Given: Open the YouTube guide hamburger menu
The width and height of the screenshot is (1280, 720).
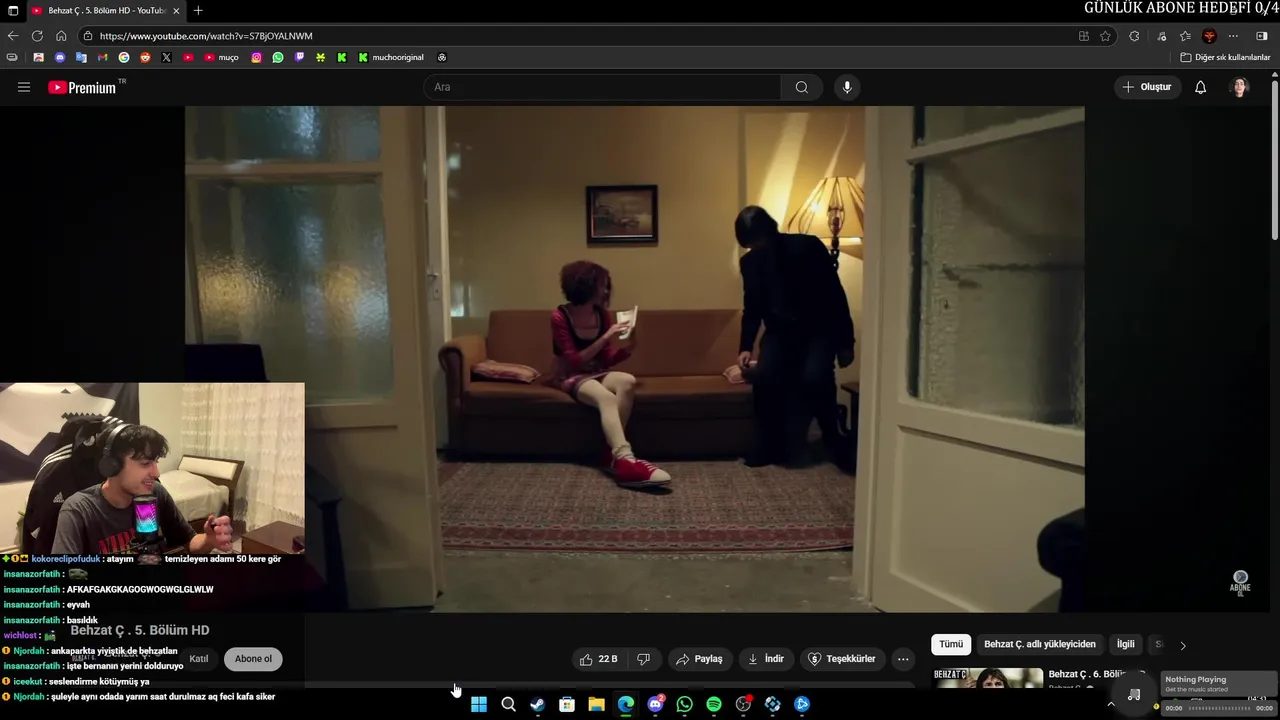Looking at the screenshot, I should (24, 87).
